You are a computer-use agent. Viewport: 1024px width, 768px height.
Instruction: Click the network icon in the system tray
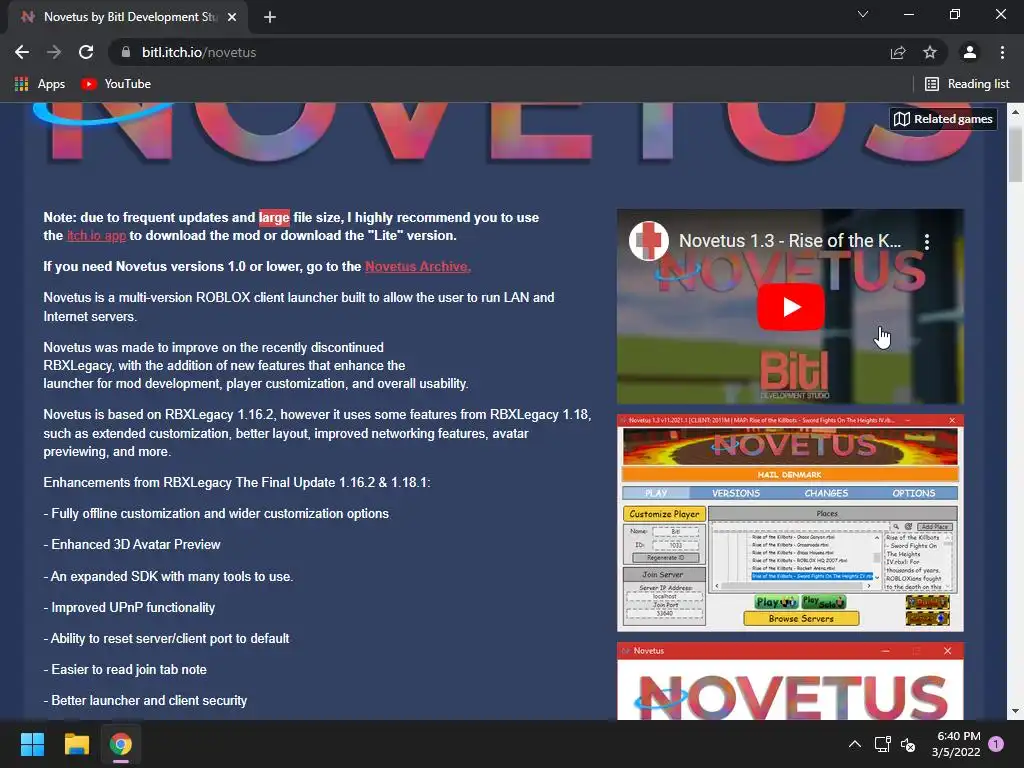pos(883,744)
